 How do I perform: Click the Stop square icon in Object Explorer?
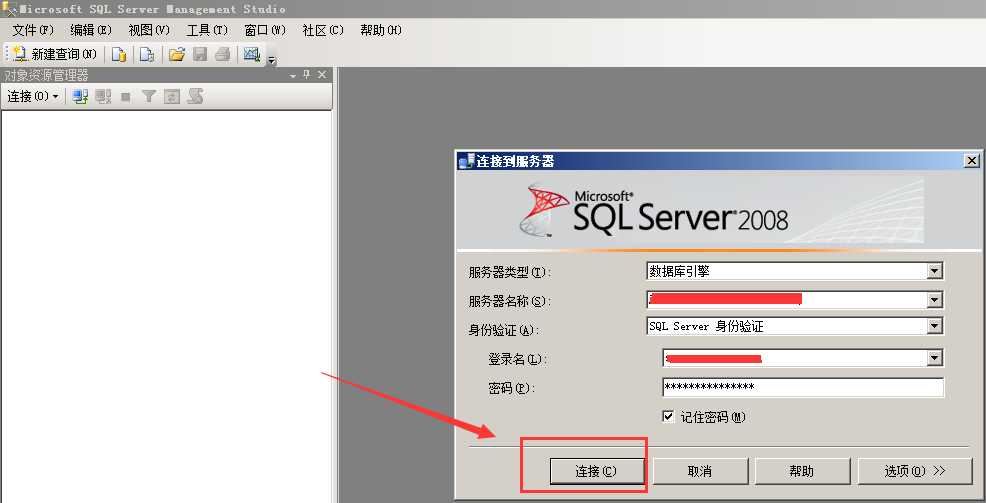pyautogui.click(x=126, y=97)
